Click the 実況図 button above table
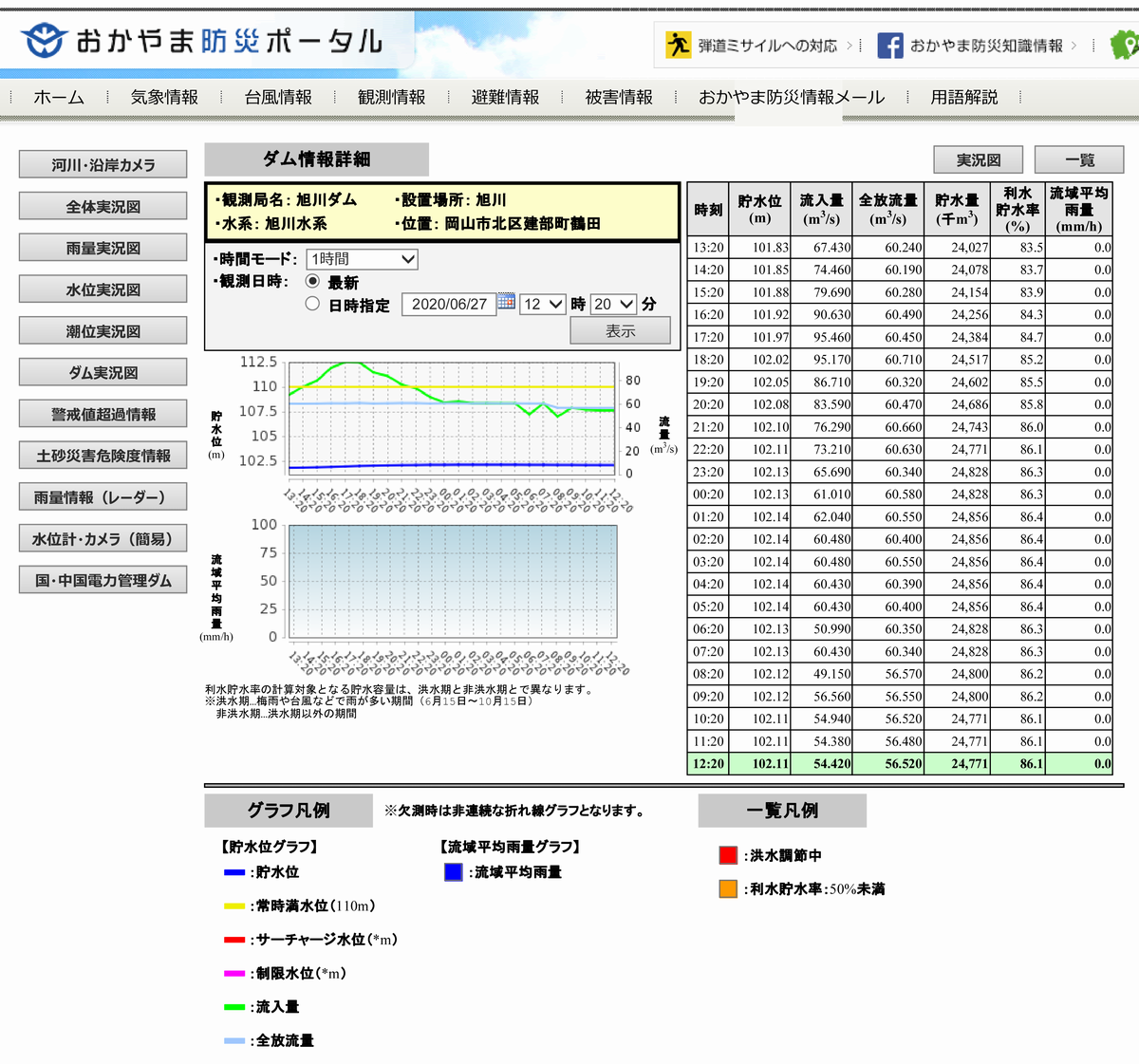The width and height of the screenshot is (1139, 1064). pos(978,159)
